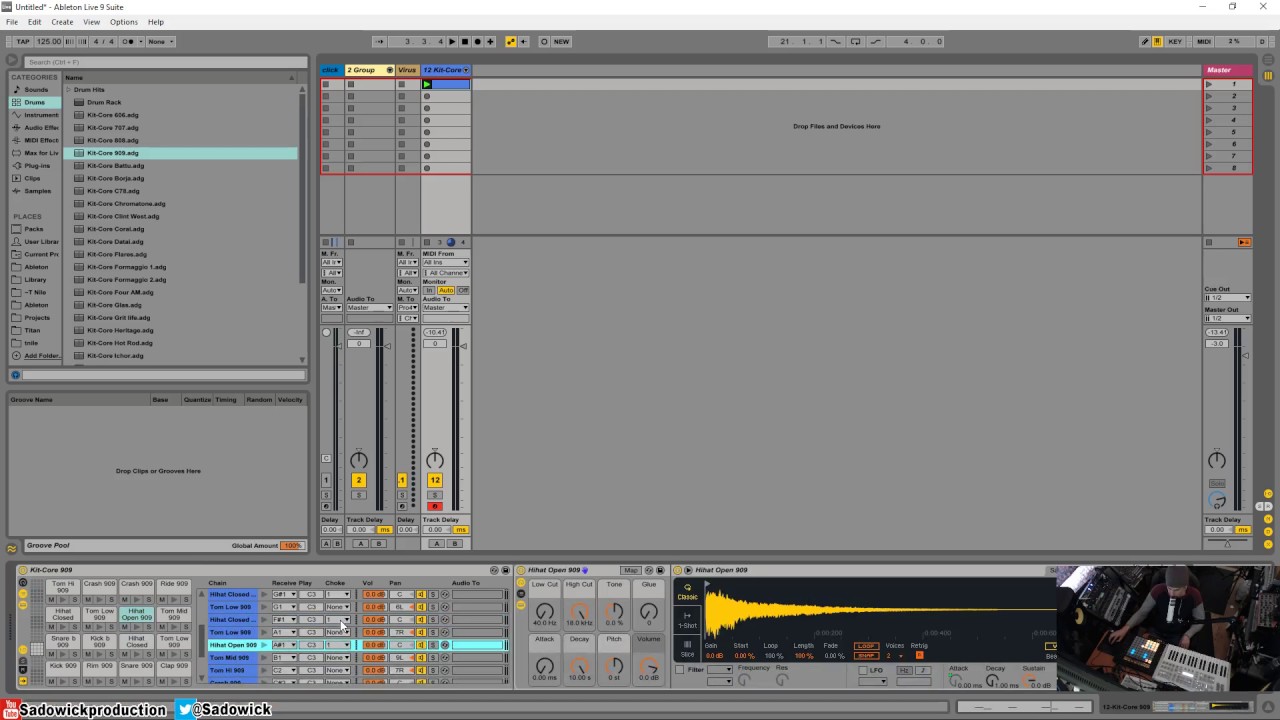Viewport: 1280px width, 720px height.
Task: Toggle the MIDI arrangement overdub plus button
Action: click(x=490, y=41)
